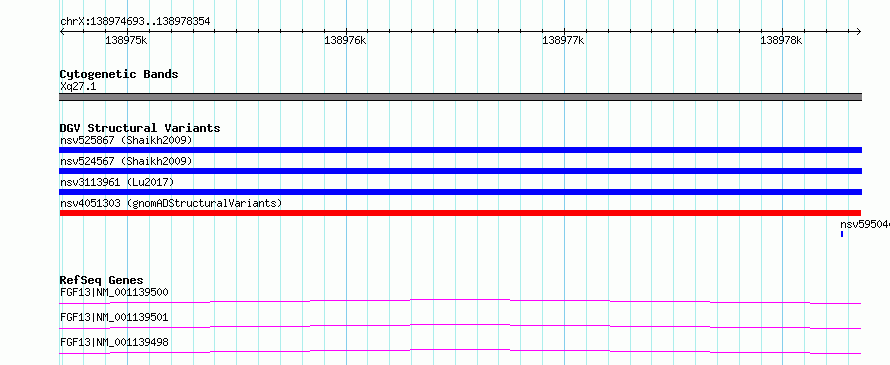Click the partially visible nsv59504 label

click(x=864, y=224)
